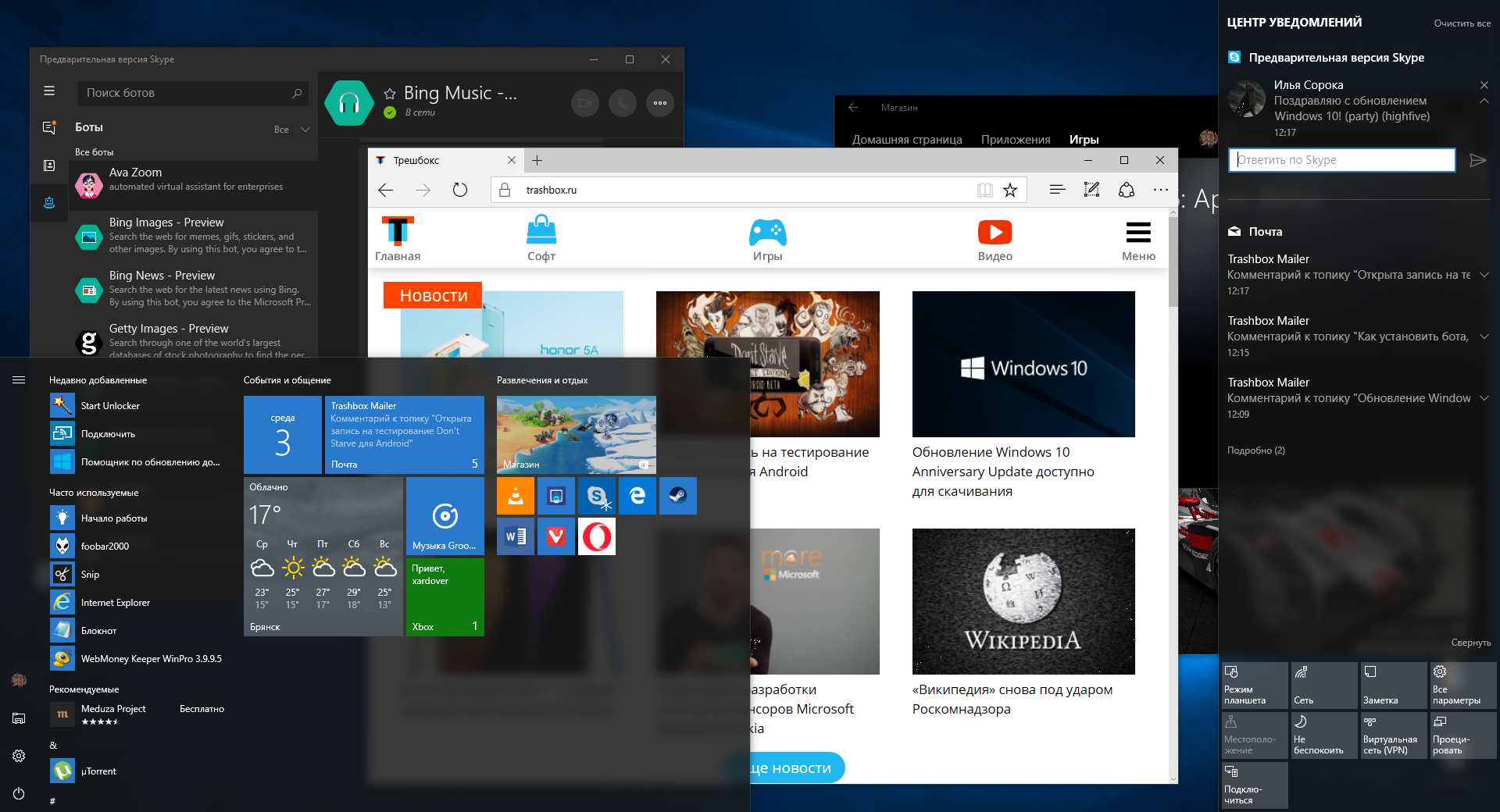1500x812 pixels.
Task: Send the Skype reply in notification center
Action: click(x=1477, y=160)
